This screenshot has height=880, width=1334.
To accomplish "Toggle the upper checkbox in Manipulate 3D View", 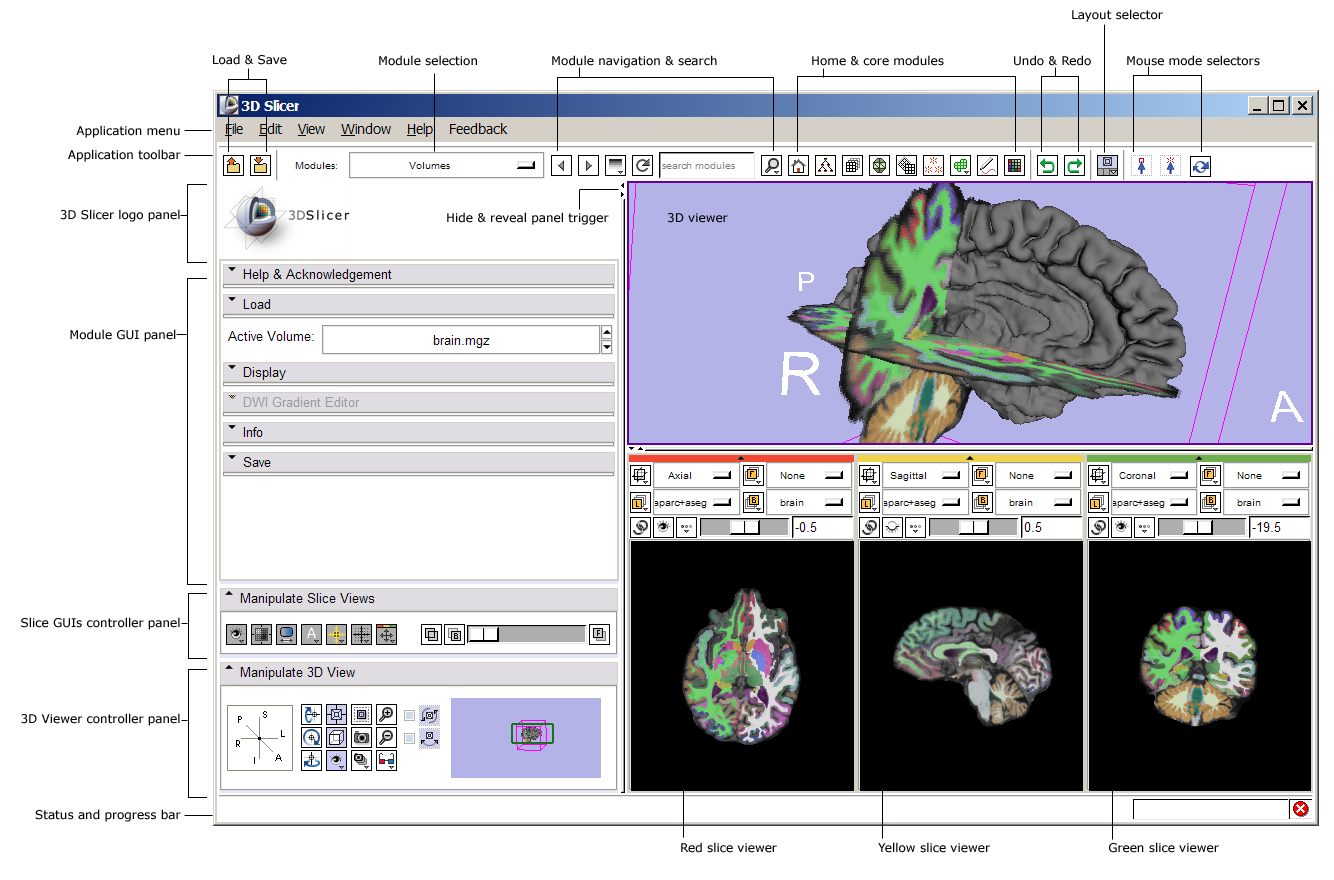I will click(x=409, y=715).
